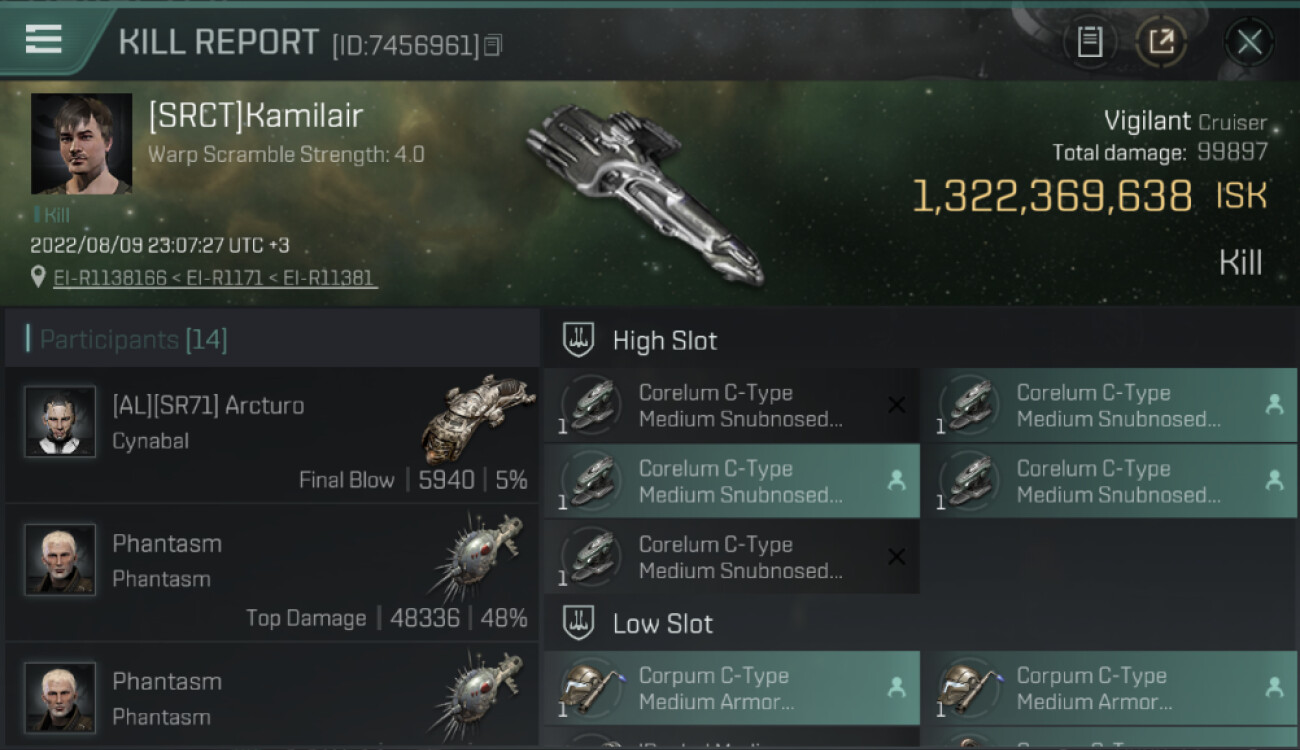Click the X mark on the bottom Corelum module
The width and height of the screenshot is (1300, 750).
click(896, 557)
